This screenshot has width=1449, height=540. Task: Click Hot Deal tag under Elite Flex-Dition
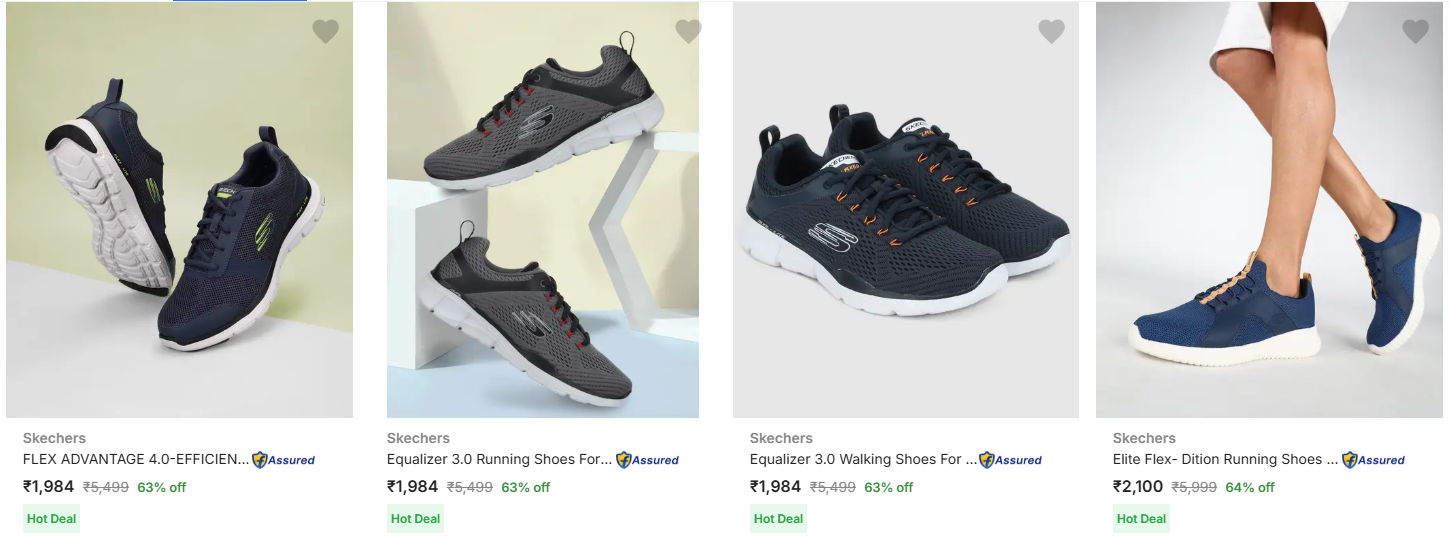coord(1141,519)
